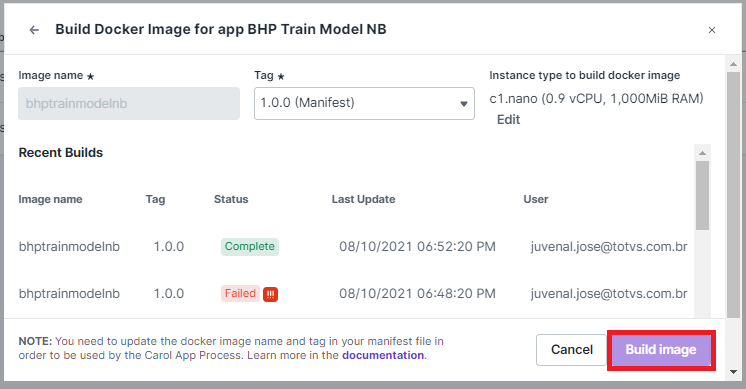Click user email in the Failed build row
746x389 pixels.
coord(609,294)
